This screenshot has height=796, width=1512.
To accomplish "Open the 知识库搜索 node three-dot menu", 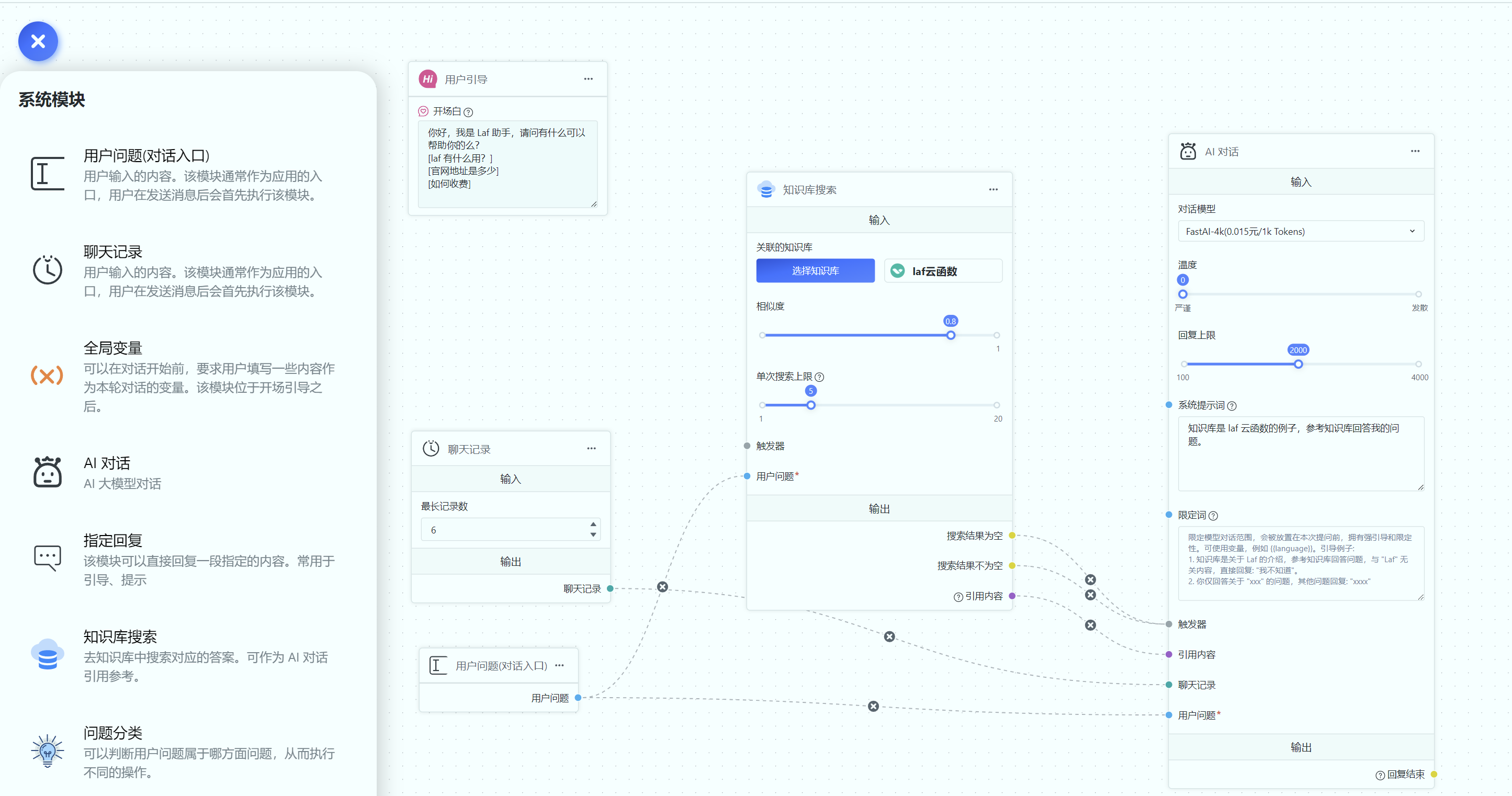I will (993, 189).
